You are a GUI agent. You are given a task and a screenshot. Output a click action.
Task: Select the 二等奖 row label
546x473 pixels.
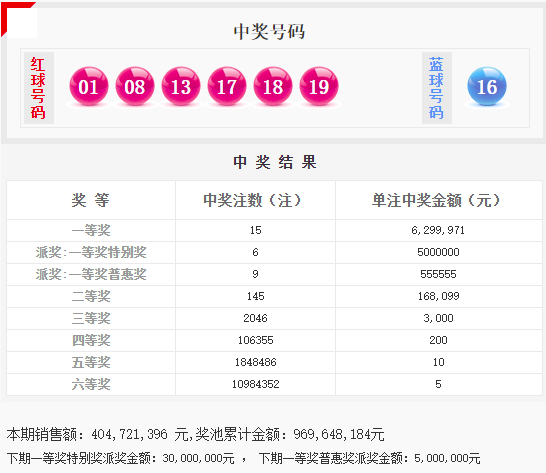point(91,296)
